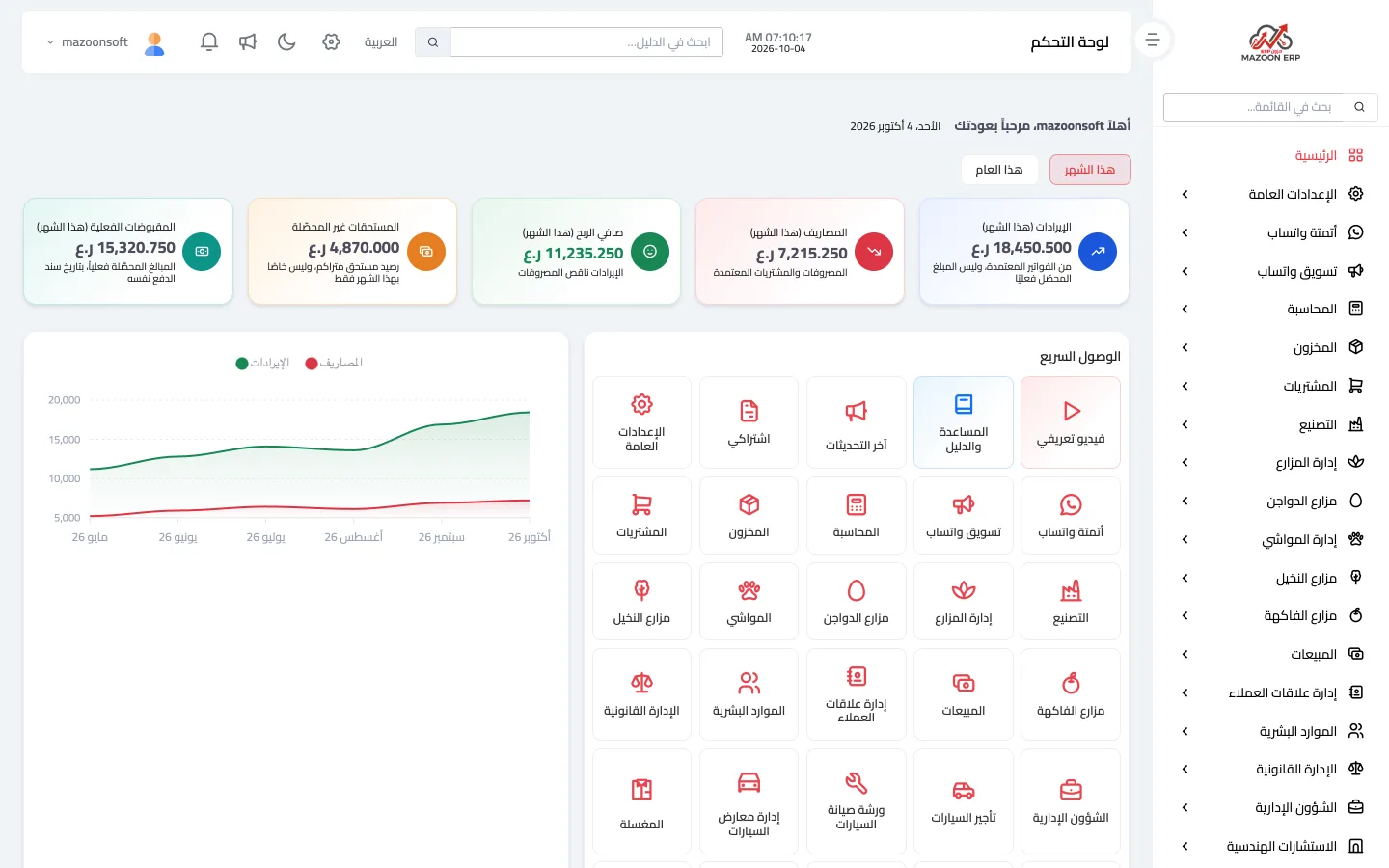This screenshot has width=1389, height=868.
Task: Click the announcements megaphone icon in header
Action: click(x=248, y=42)
